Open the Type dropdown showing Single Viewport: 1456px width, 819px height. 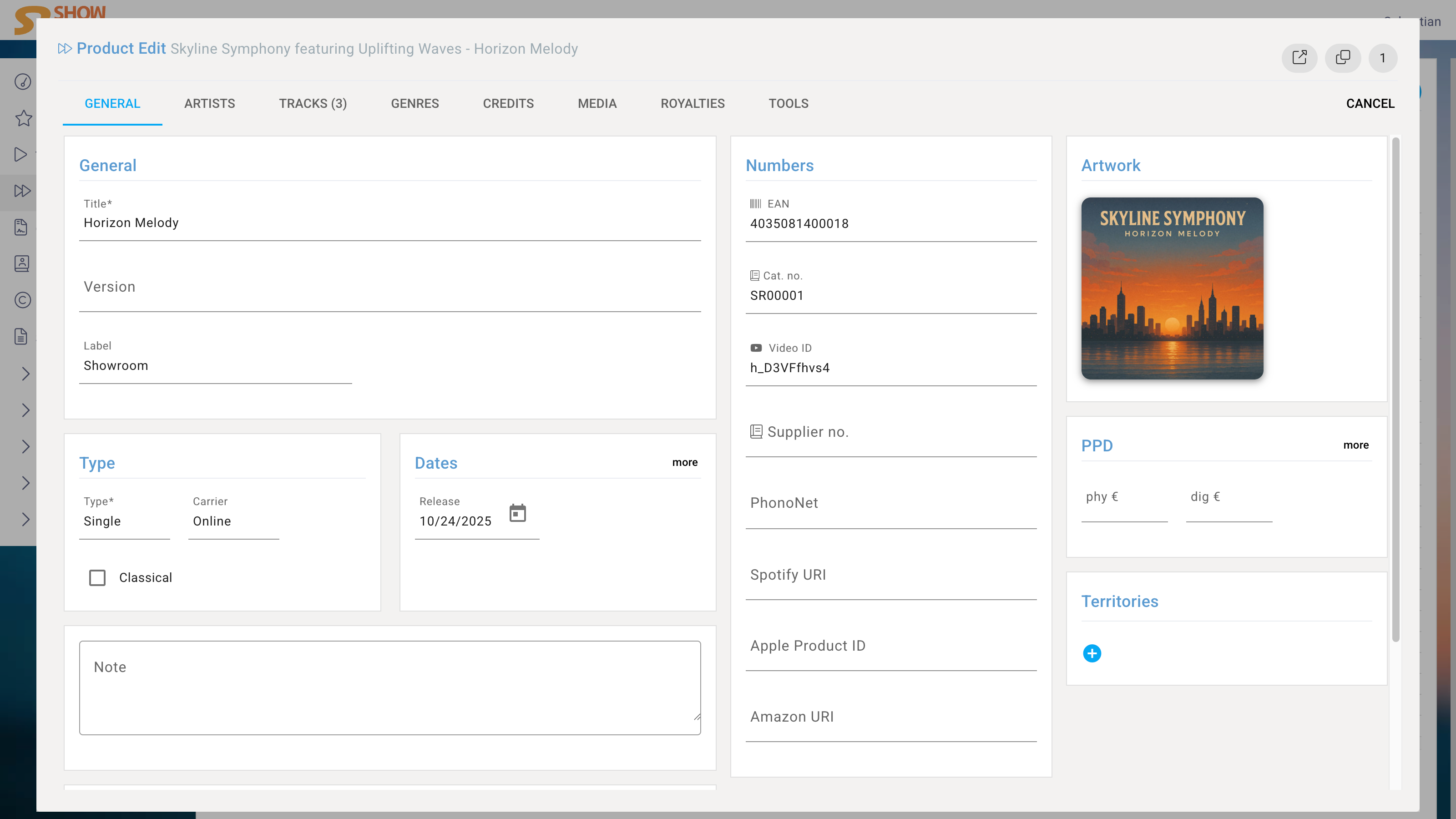124,521
